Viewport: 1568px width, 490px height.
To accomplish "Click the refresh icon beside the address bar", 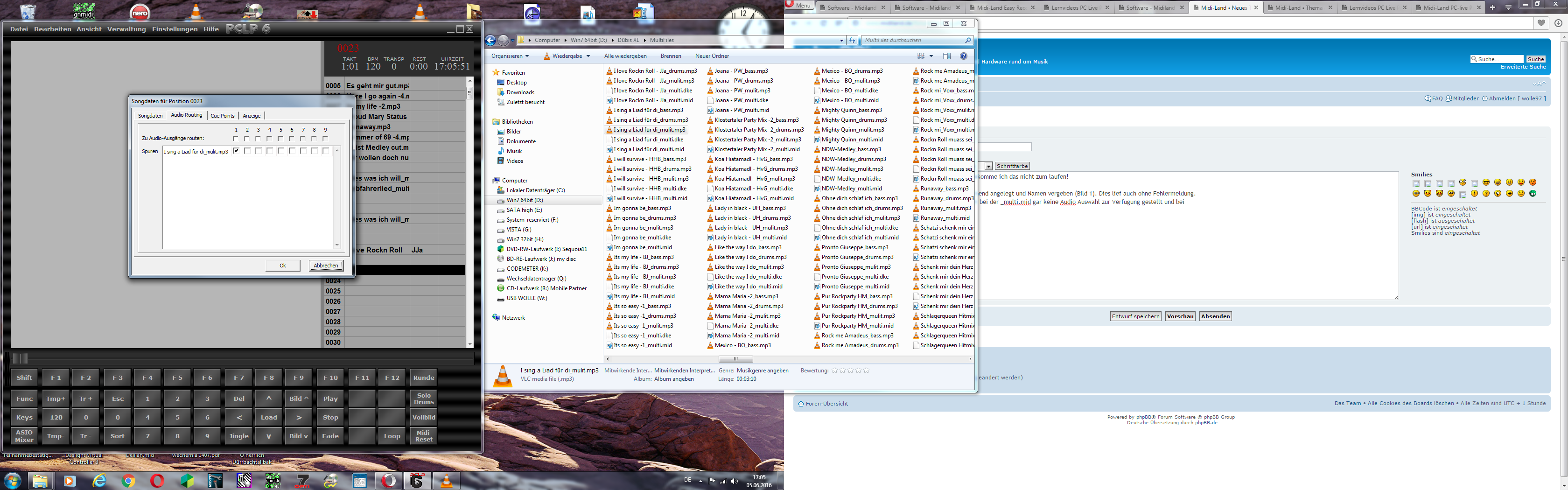I will click(852, 40).
